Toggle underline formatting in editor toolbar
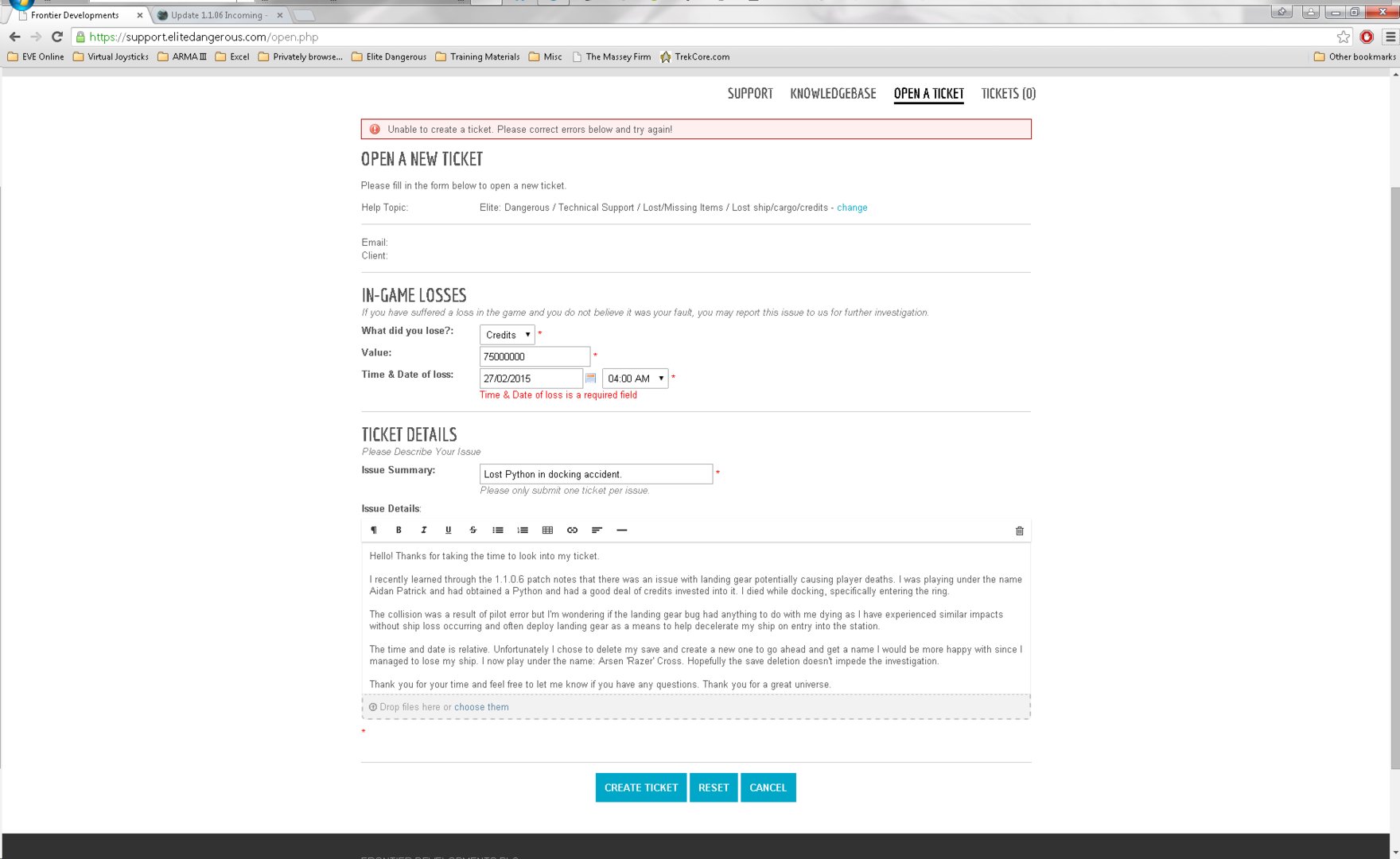1400x859 pixels. [x=448, y=531]
